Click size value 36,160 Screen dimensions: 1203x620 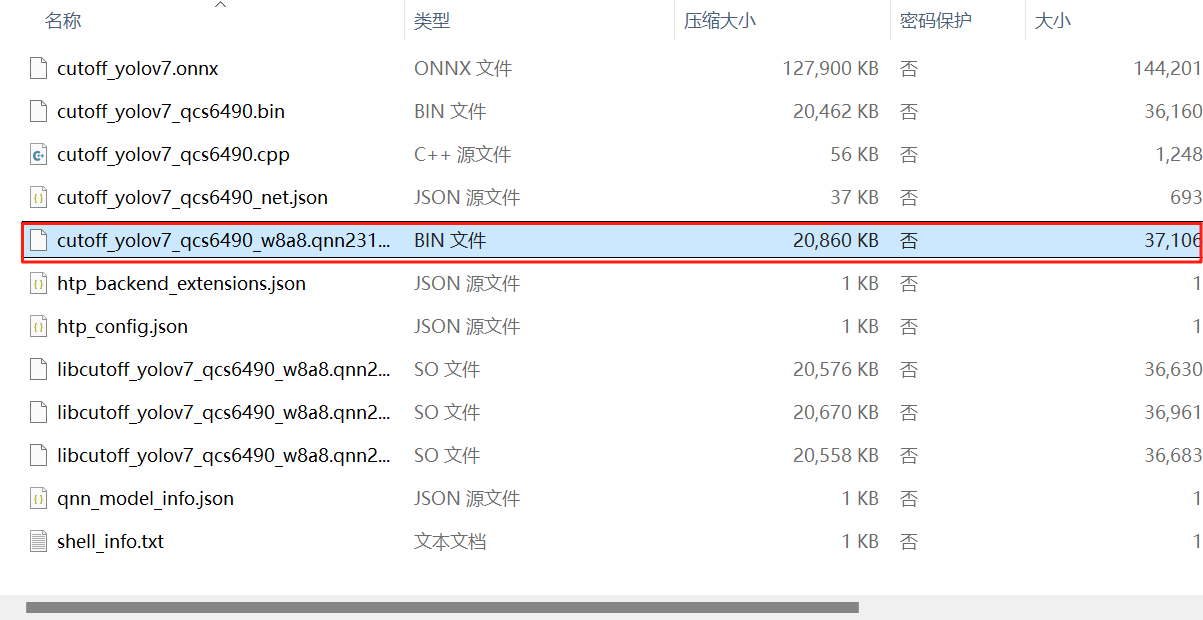1173,112
